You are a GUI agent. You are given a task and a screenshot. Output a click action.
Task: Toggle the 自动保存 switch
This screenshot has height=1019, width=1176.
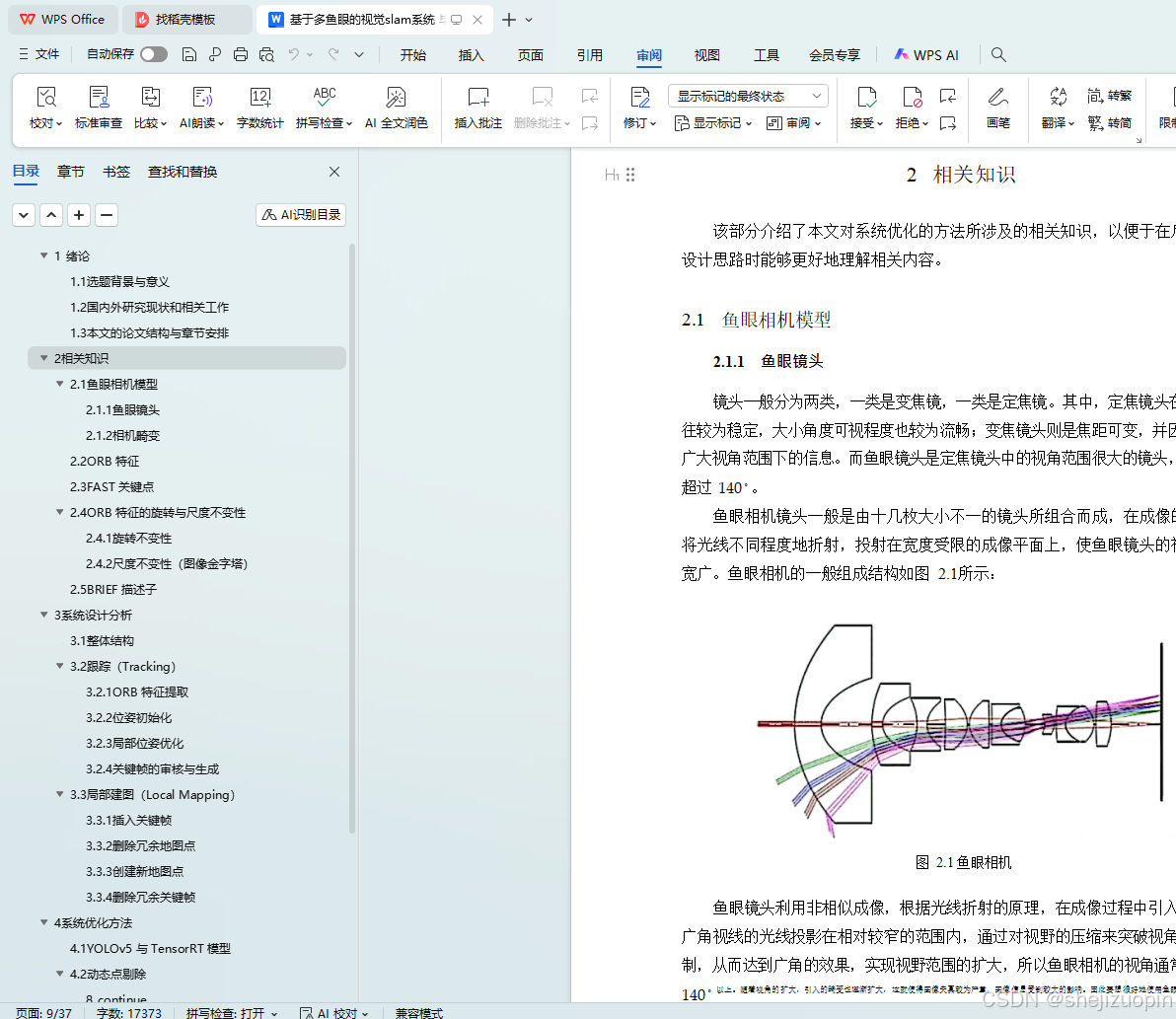pos(154,54)
